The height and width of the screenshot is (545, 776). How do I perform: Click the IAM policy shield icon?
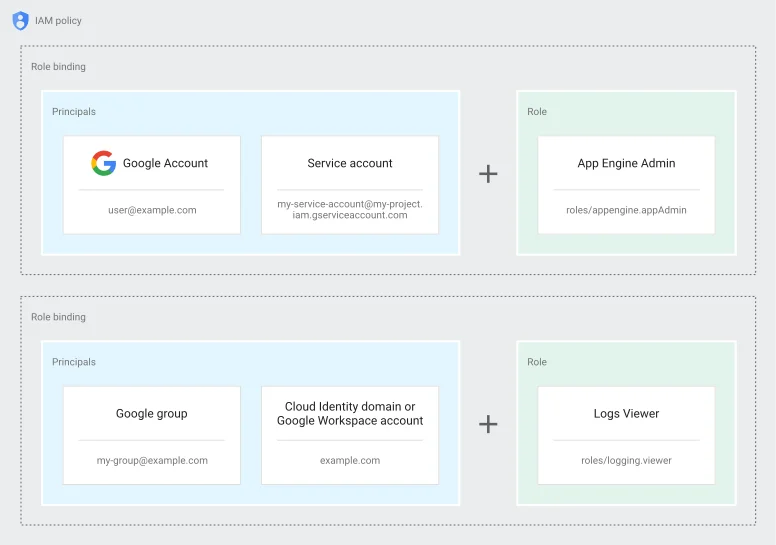click(x=20, y=21)
